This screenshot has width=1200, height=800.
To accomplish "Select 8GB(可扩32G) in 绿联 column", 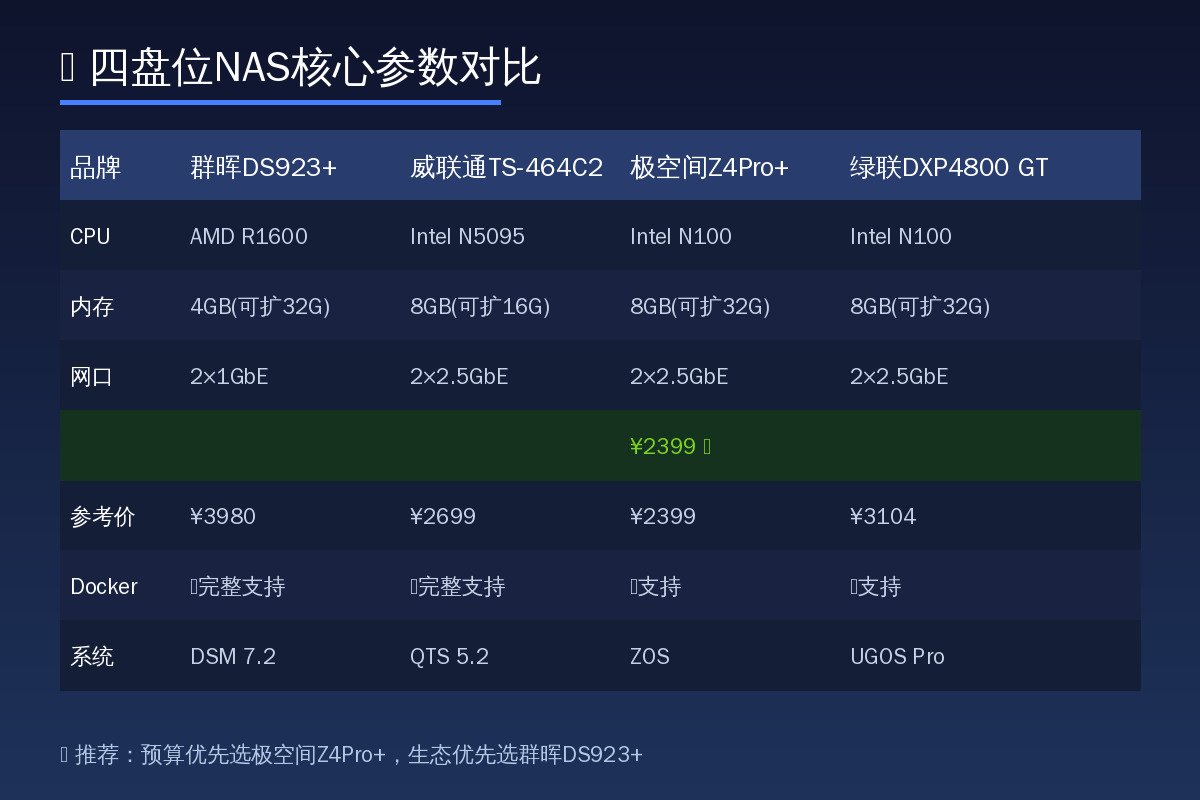I will [920, 307].
